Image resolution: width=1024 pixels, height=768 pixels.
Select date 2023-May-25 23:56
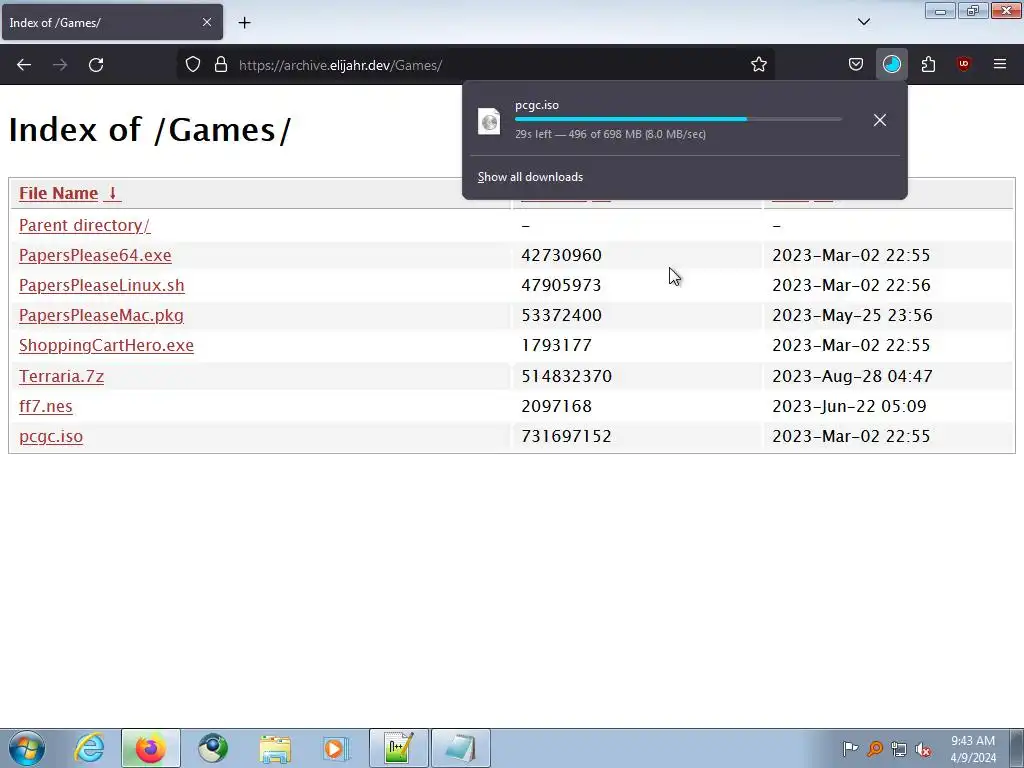point(852,315)
